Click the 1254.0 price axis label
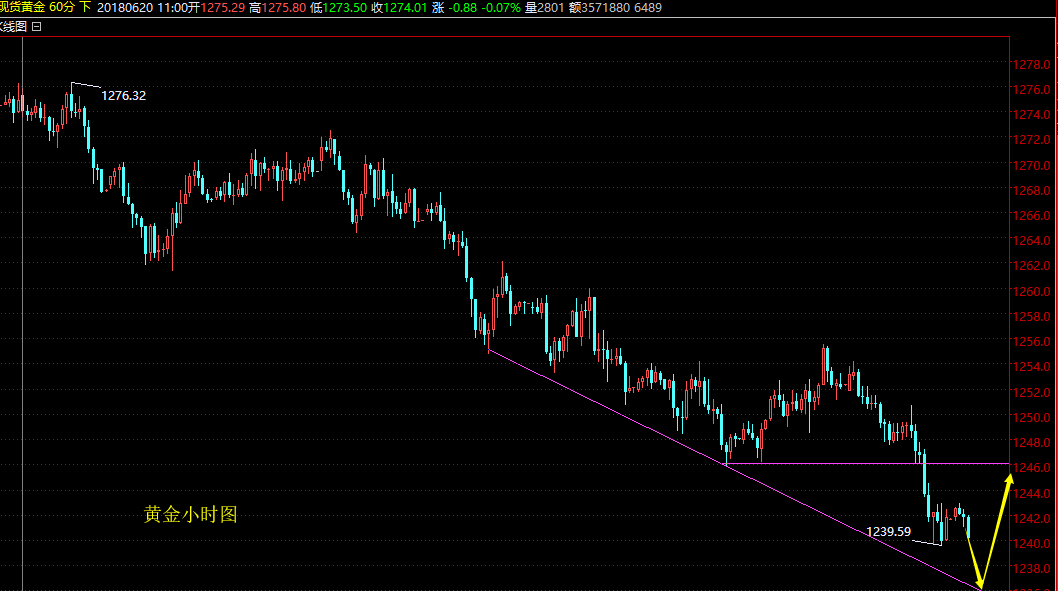The width and height of the screenshot is (1058, 591). point(1032,366)
